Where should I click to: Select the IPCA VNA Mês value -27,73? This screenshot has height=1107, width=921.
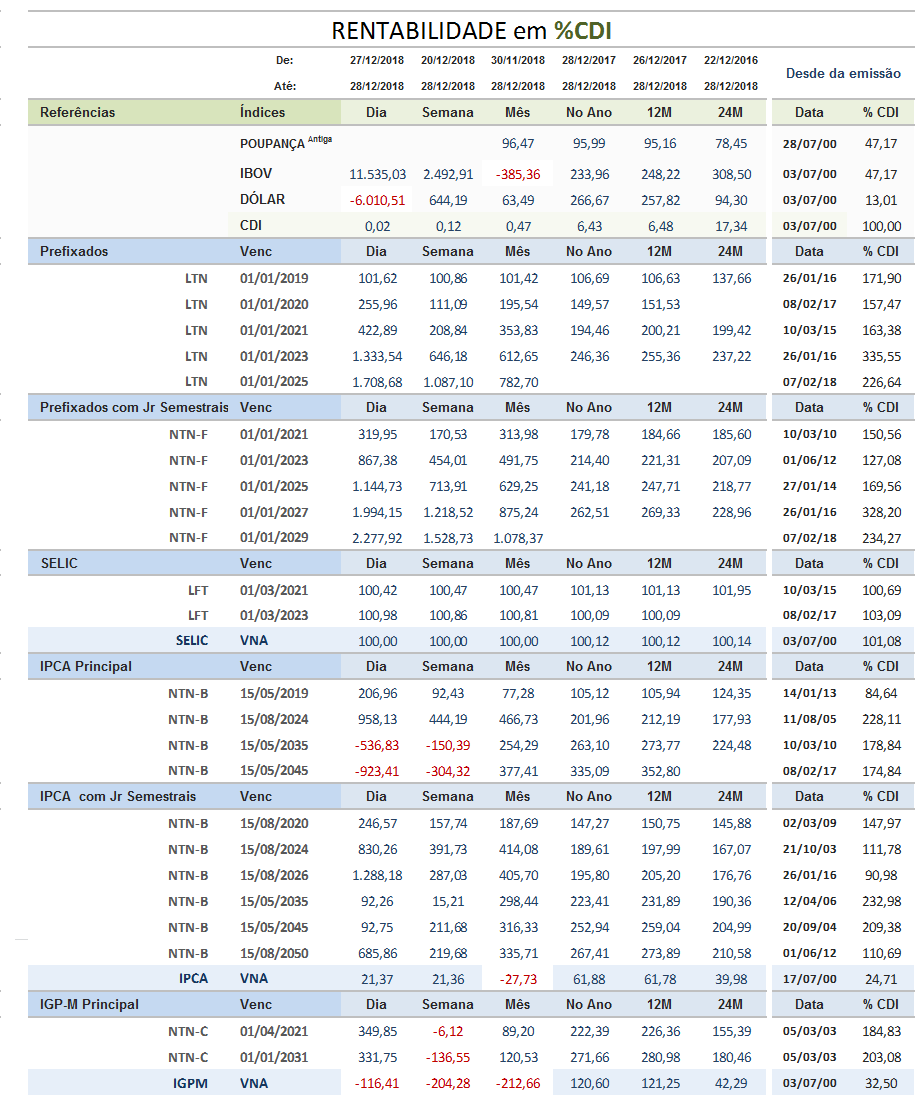518,979
